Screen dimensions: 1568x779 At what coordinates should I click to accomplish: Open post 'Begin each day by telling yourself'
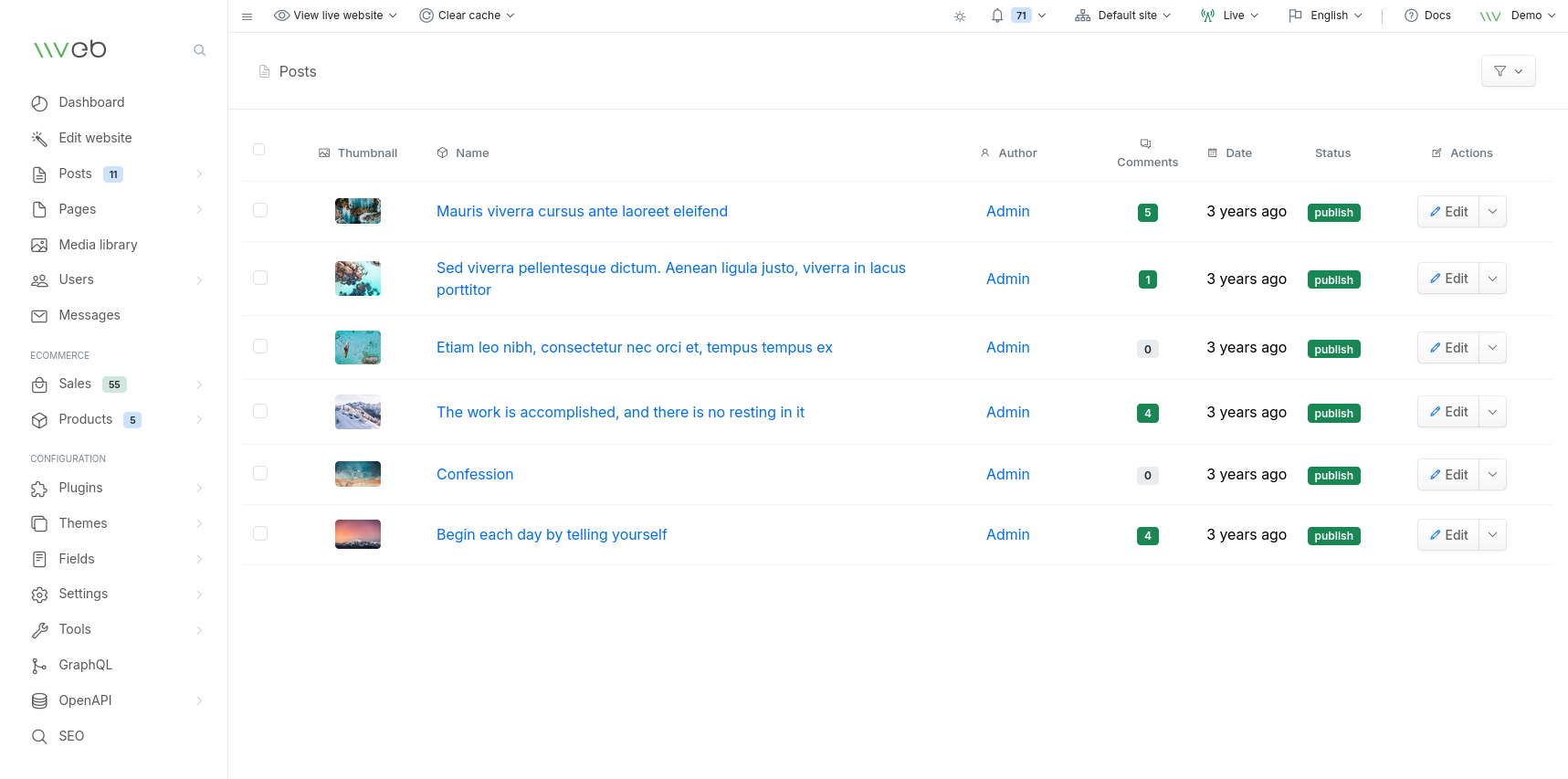click(x=552, y=534)
